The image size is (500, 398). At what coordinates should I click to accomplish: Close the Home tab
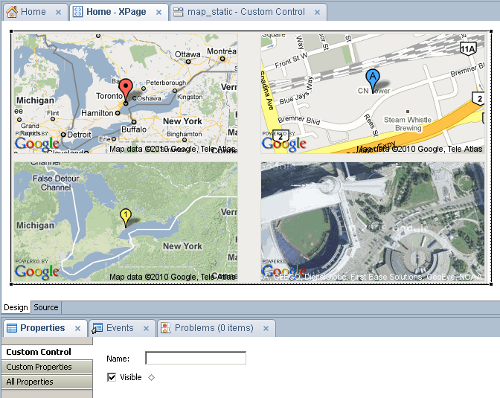58,12
